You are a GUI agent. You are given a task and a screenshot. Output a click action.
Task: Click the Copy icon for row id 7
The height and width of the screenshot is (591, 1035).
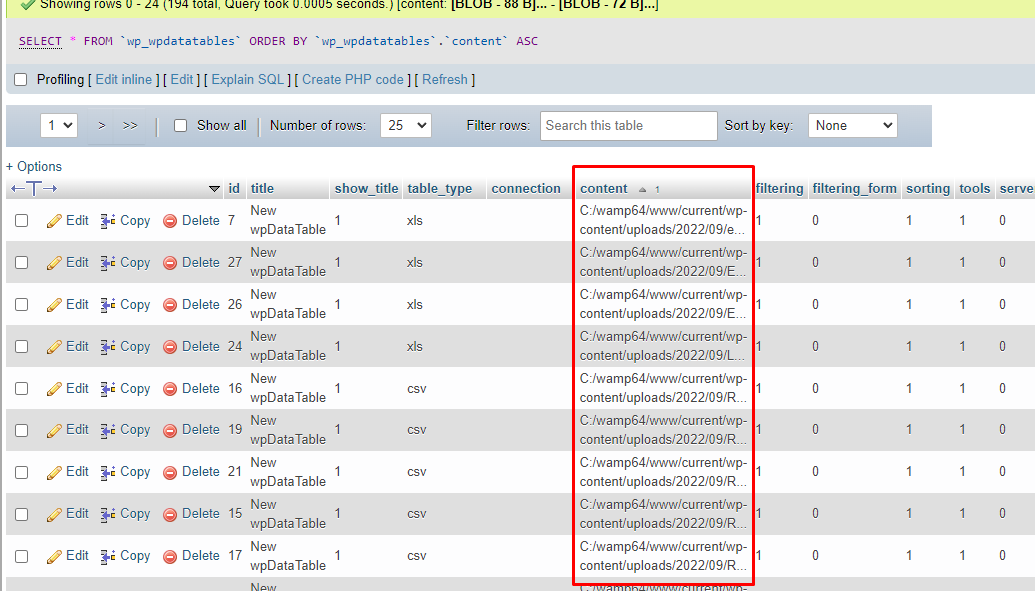tap(108, 221)
